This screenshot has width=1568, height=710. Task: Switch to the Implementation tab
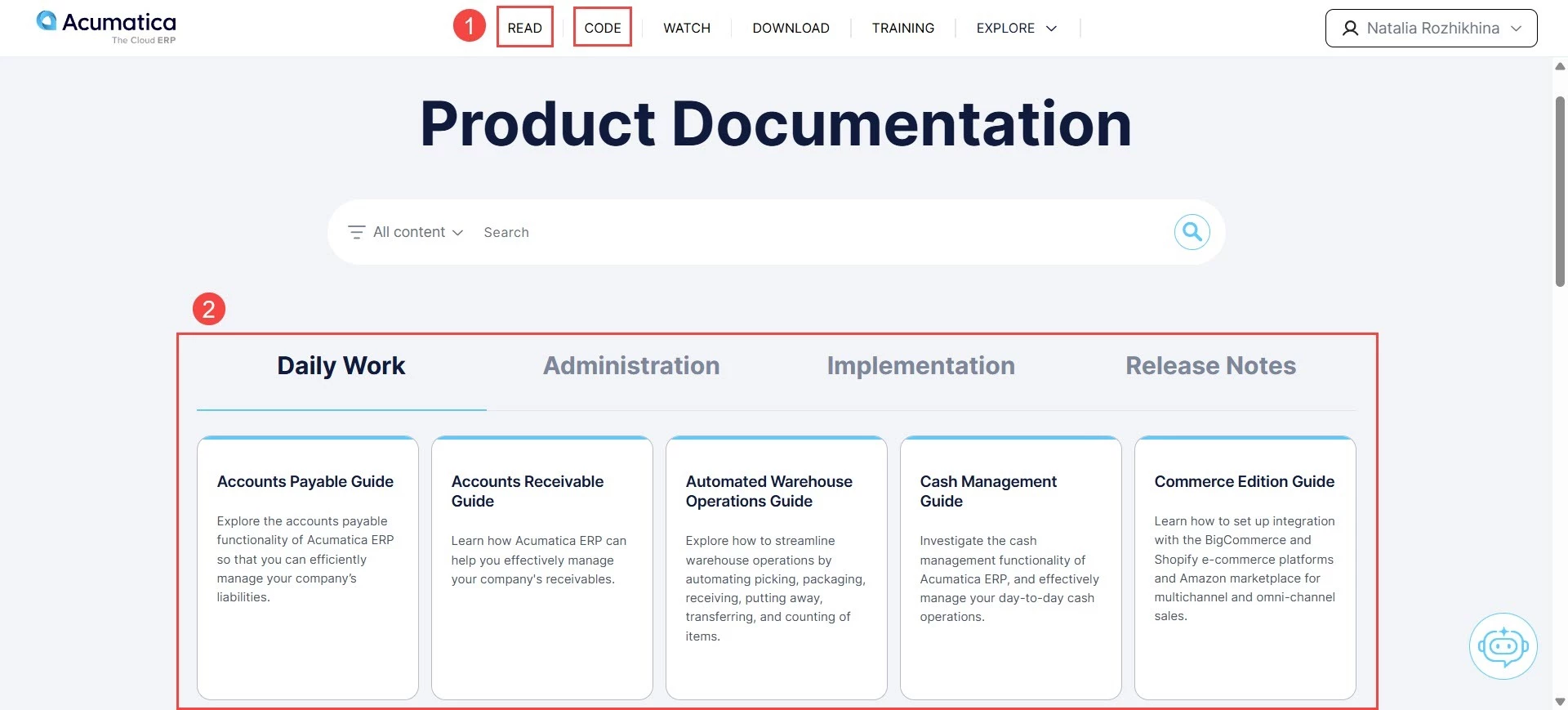920,365
